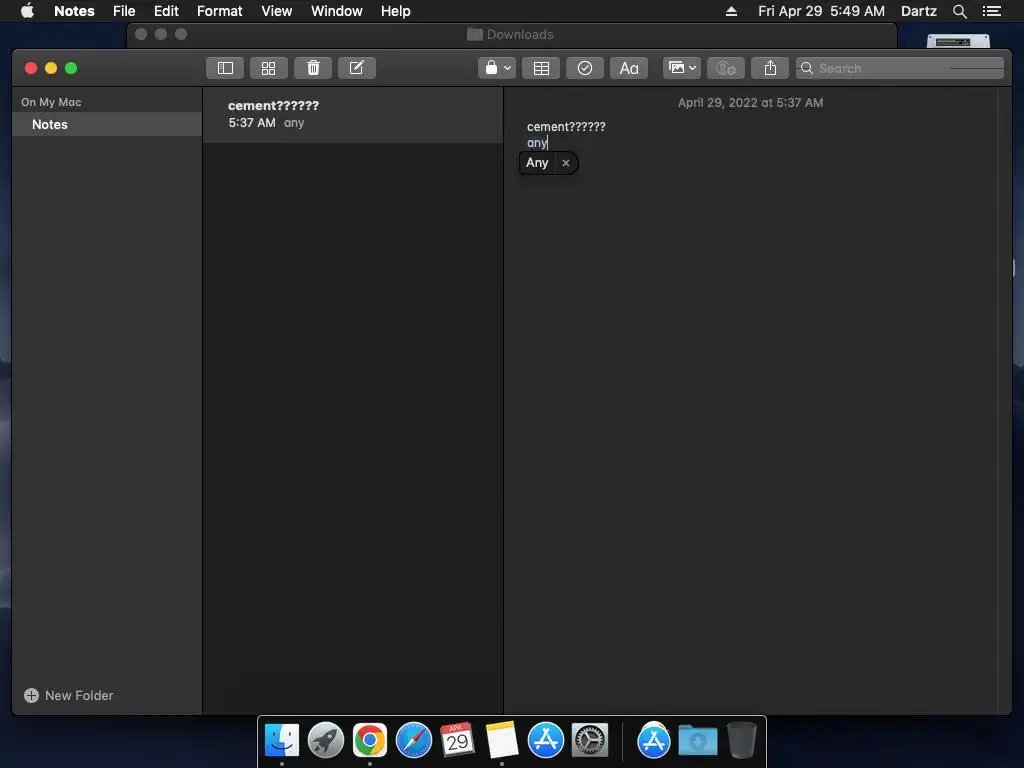
Task: Open the Downloads folder in the Dock
Action: pyautogui.click(x=697, y=741)
